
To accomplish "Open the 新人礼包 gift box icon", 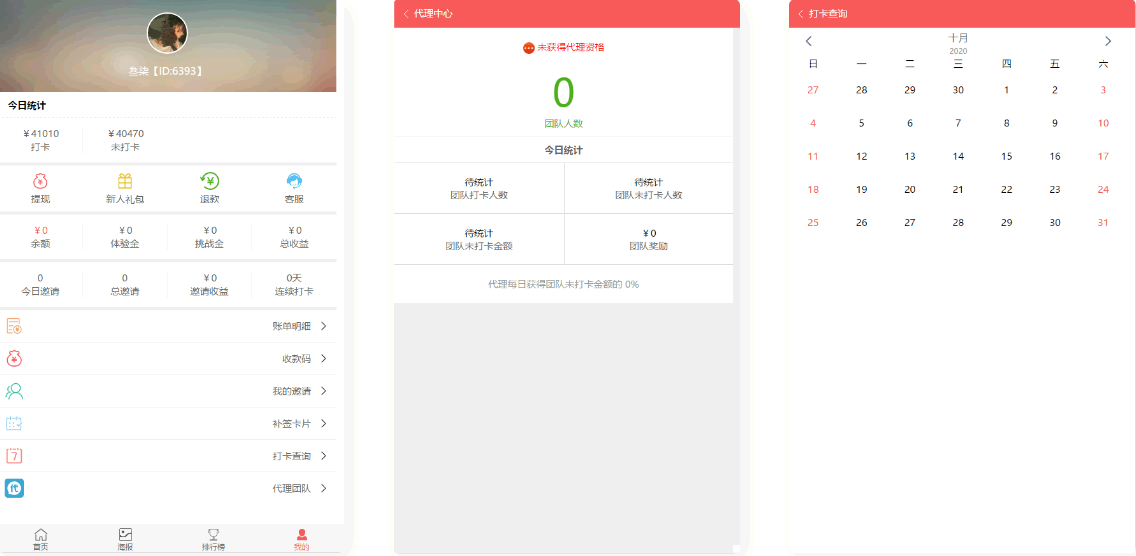I will (x=125, y=181).
